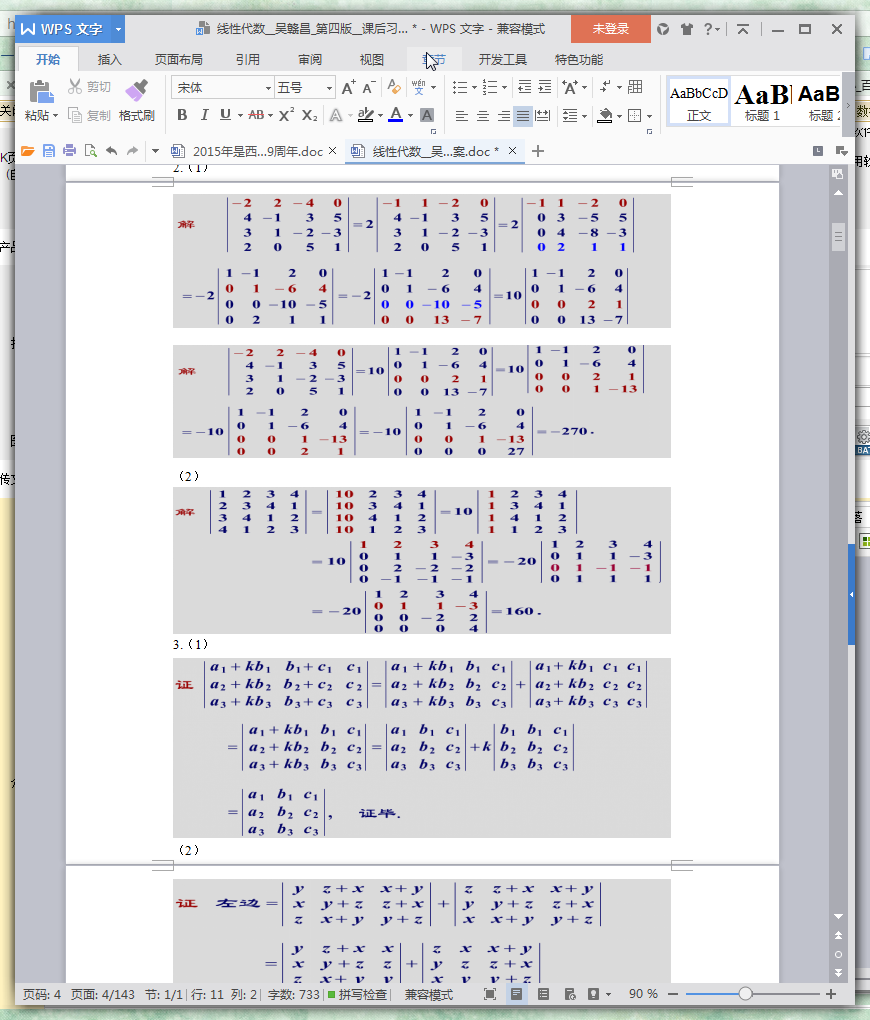Viewport: 870px width, 1020px height.
Task: Switch to the 审阅 (Review) tab
Action: click(x=310, y=60)
